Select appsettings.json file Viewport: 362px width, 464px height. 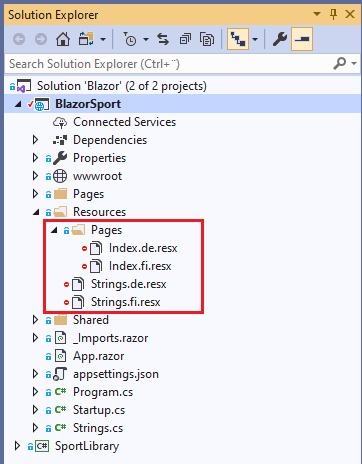[116, 374]
